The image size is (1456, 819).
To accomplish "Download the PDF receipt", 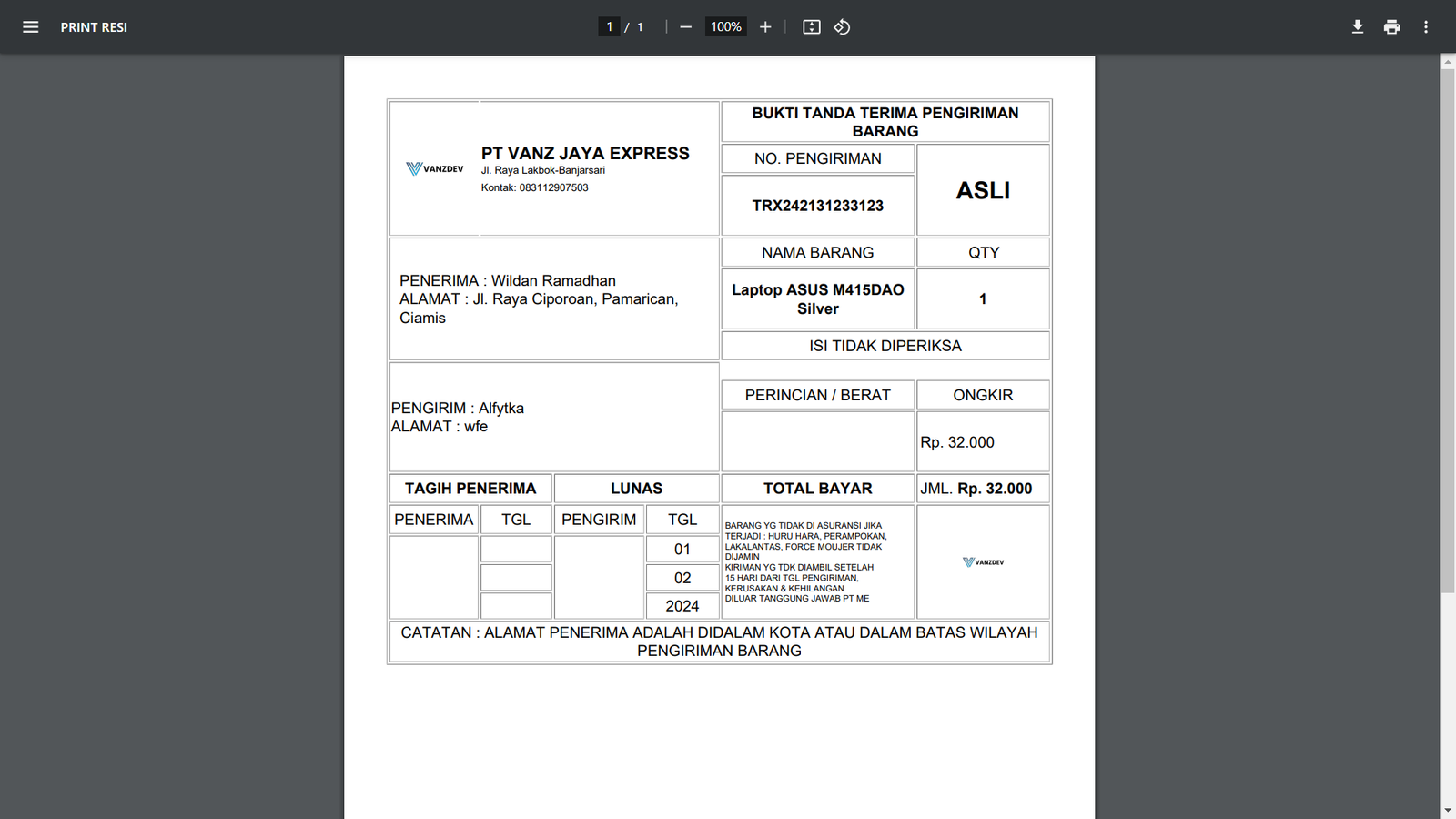I will (1357, 27).
